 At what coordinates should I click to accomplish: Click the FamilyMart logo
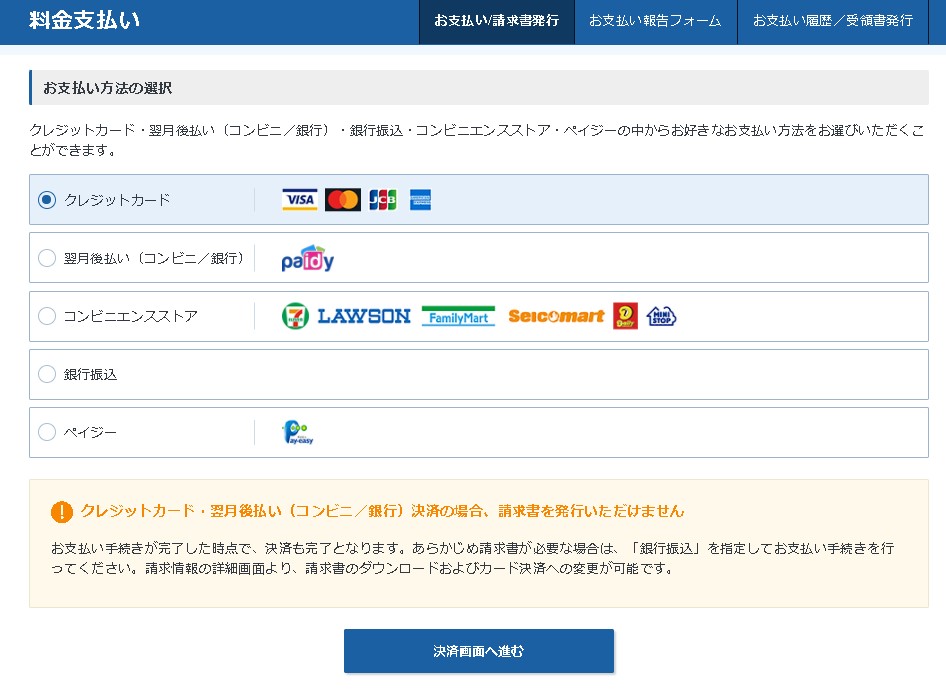tap(458, 316)
